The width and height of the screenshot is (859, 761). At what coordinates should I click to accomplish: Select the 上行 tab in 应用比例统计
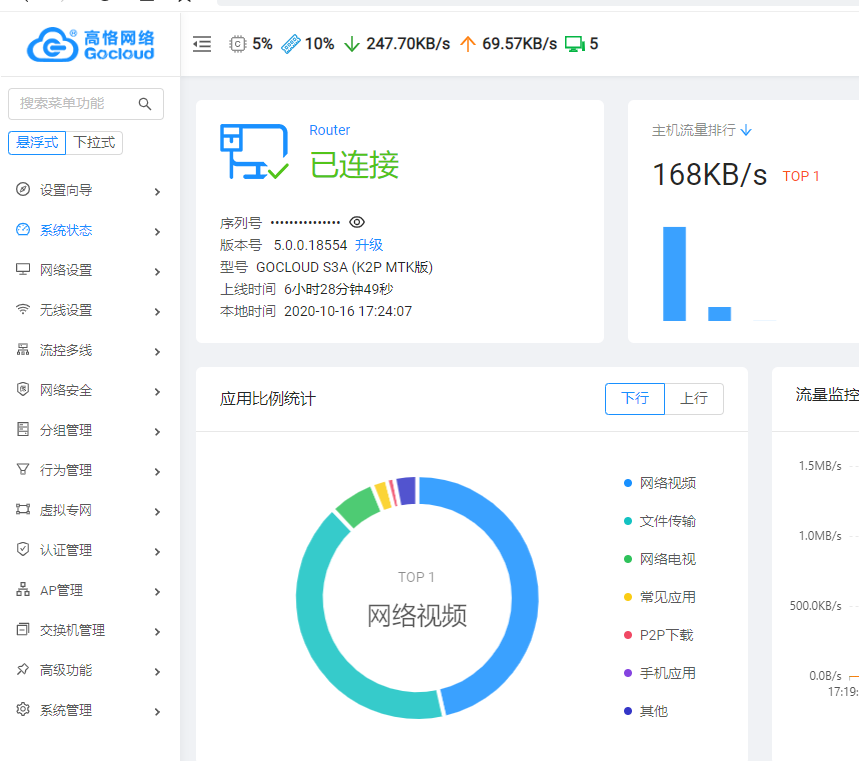coord(694,398)
